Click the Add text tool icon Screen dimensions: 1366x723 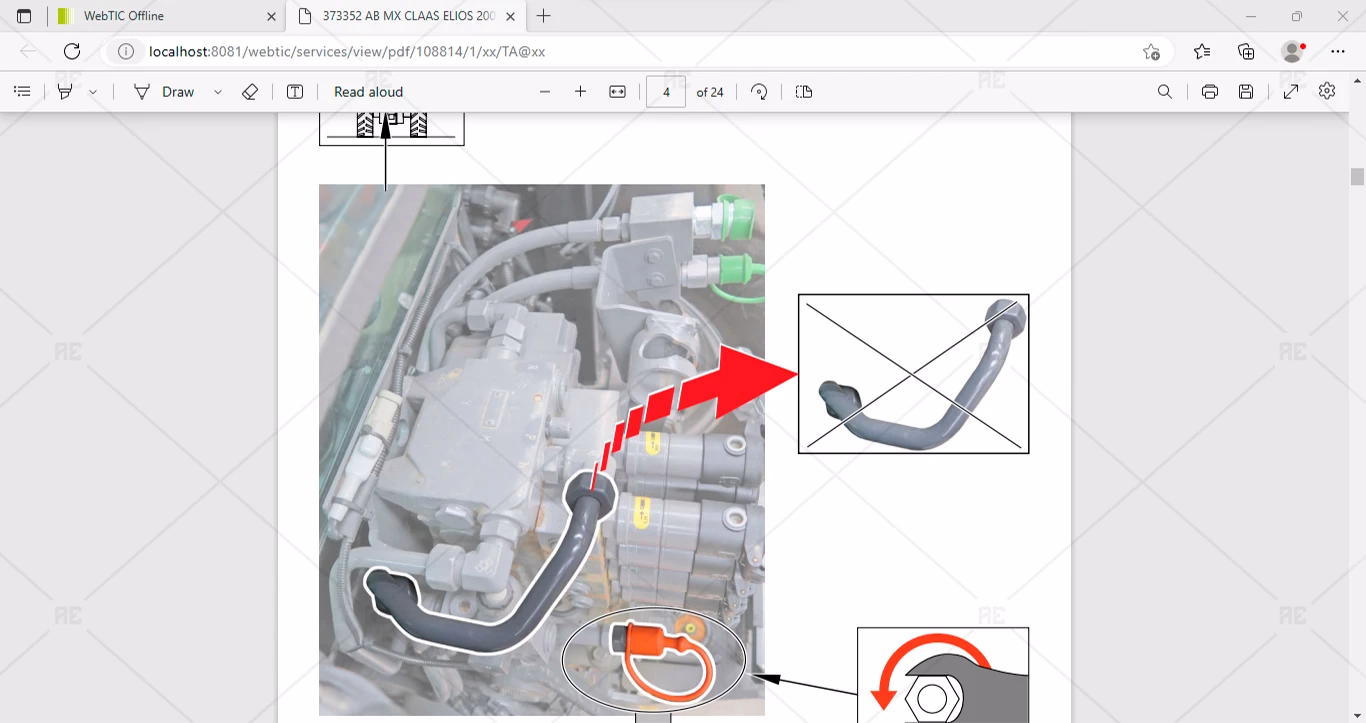click(x=295, y=92)
